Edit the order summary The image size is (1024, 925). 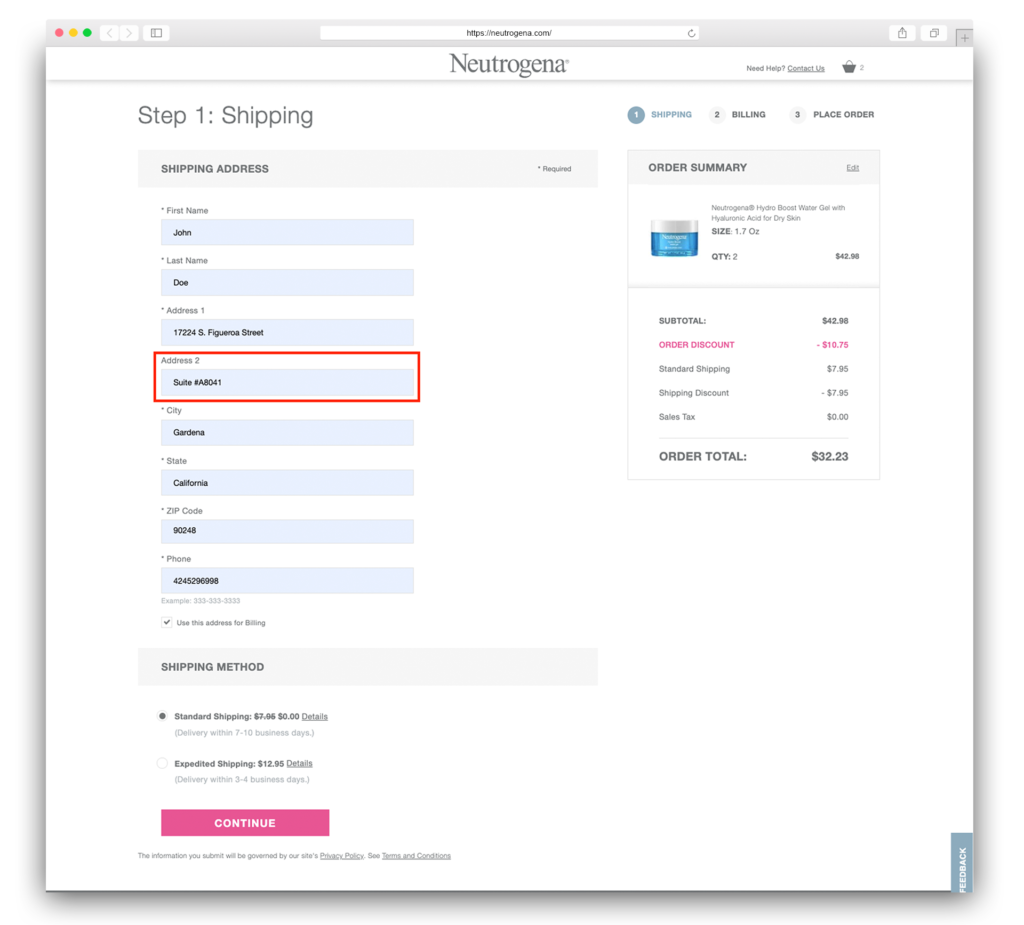852,168
